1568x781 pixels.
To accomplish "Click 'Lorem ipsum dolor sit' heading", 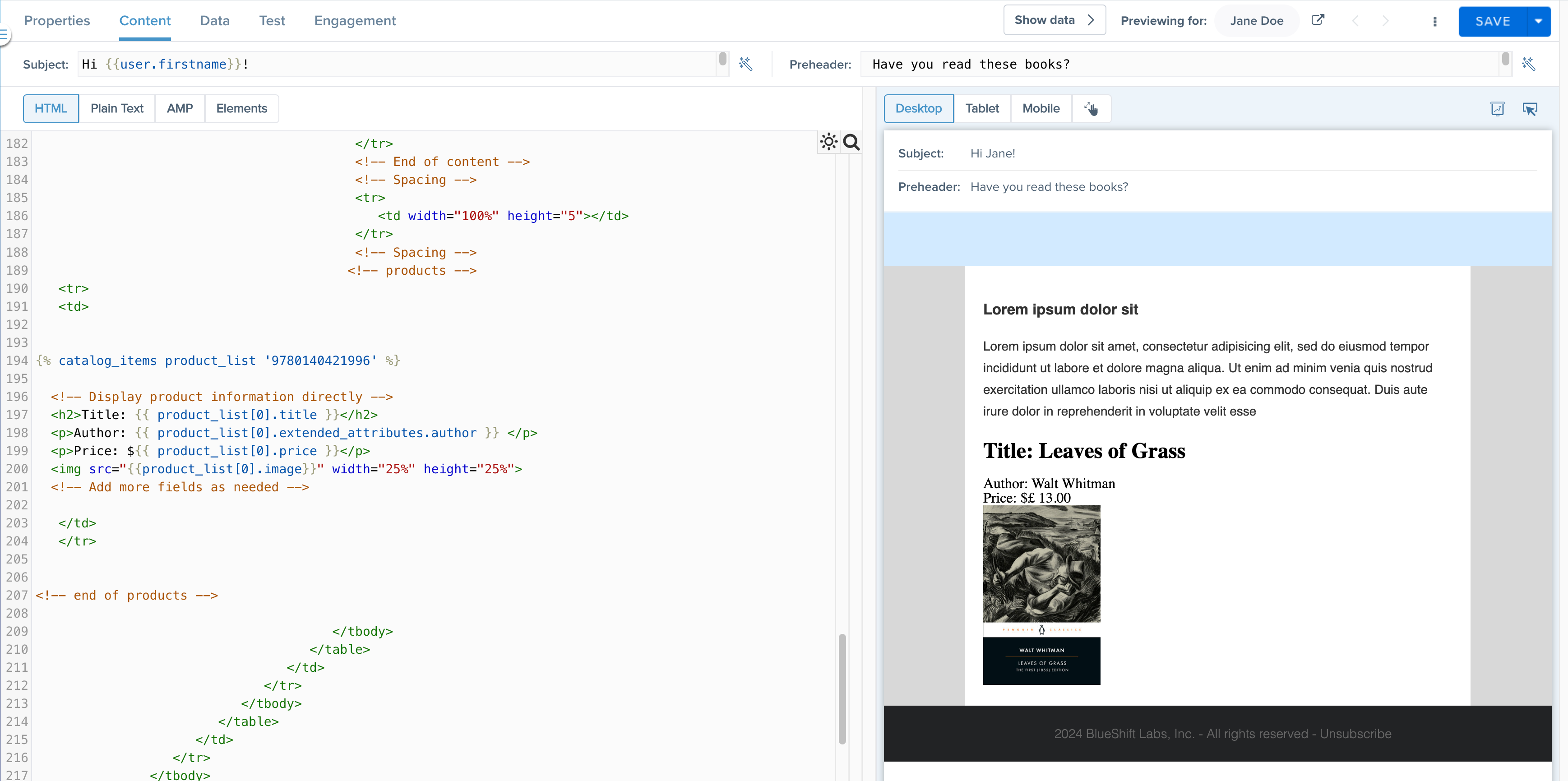I will pos(1060,309).
